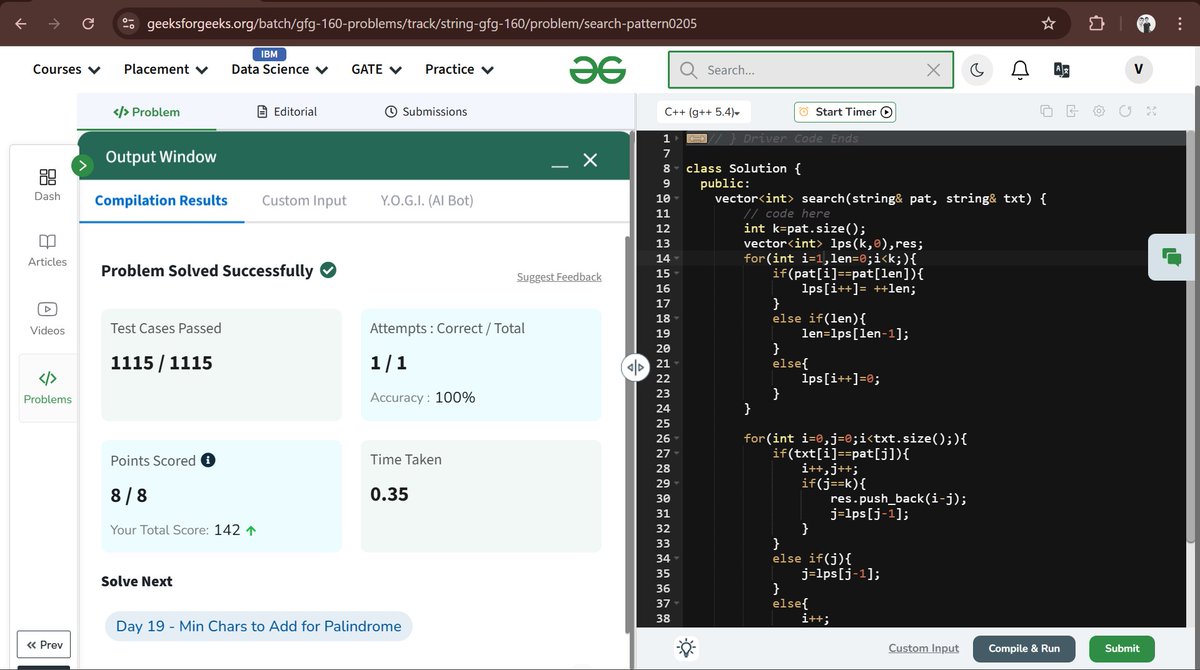The width and height of the screenshot is (1200, 670).
Task: Expand the Courses menu
Action: click(x=66, y=69)
